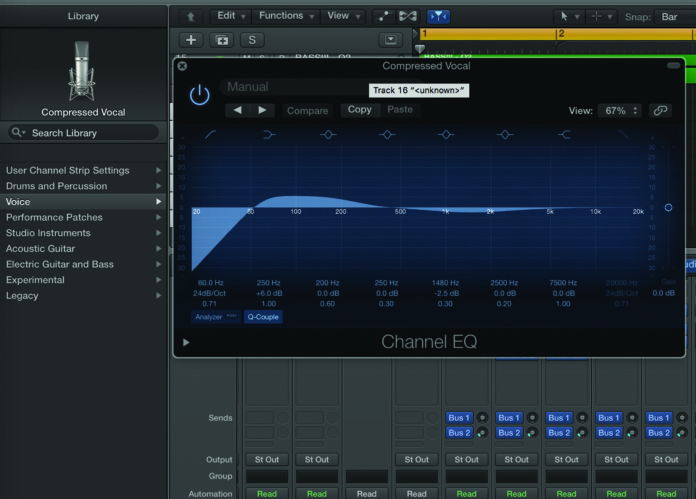Toggle the 1480 Hz parametric band icon
Screen dimensions: 696x499
pos(446,135)
